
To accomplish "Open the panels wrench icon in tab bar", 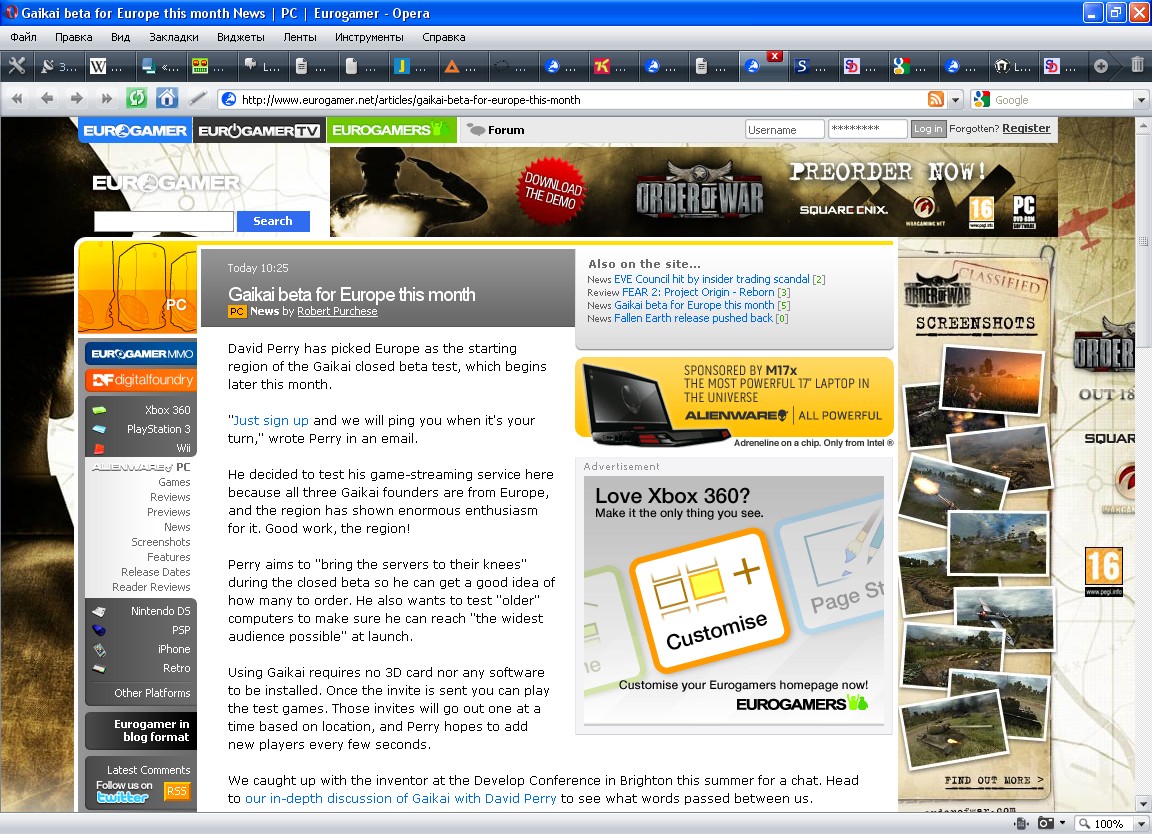I will (x=16, y=66).
